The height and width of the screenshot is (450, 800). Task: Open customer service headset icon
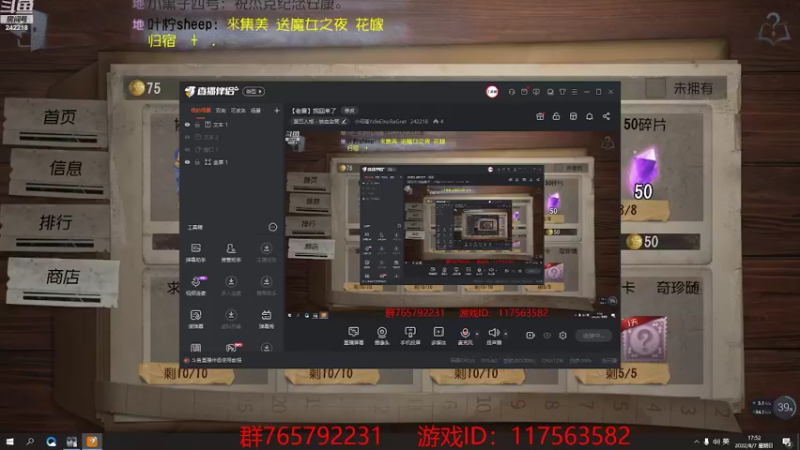(x=512, y=92)
